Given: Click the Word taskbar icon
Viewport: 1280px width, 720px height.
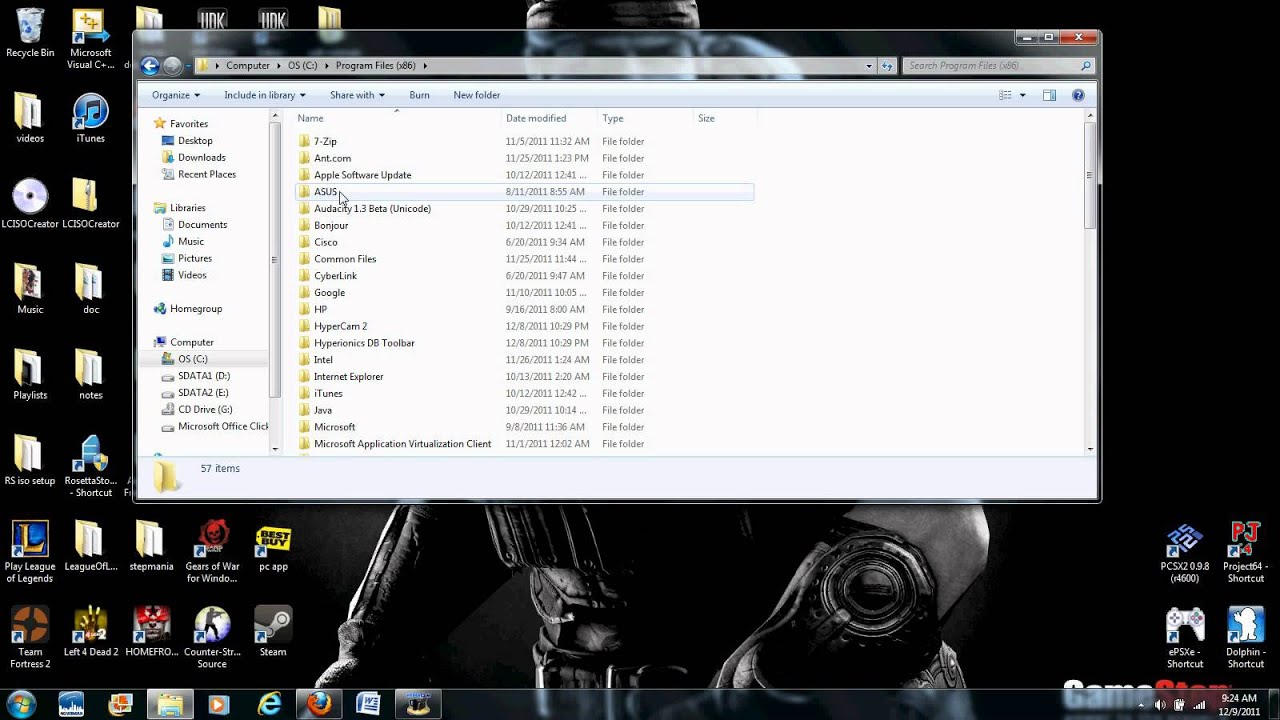Looking at the screenshot, I should [367, 704].
